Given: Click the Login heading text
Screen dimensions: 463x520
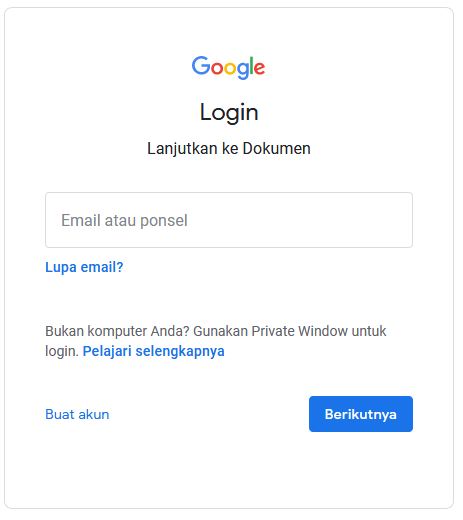Looking at the screenshot, I should pos(229,112).
